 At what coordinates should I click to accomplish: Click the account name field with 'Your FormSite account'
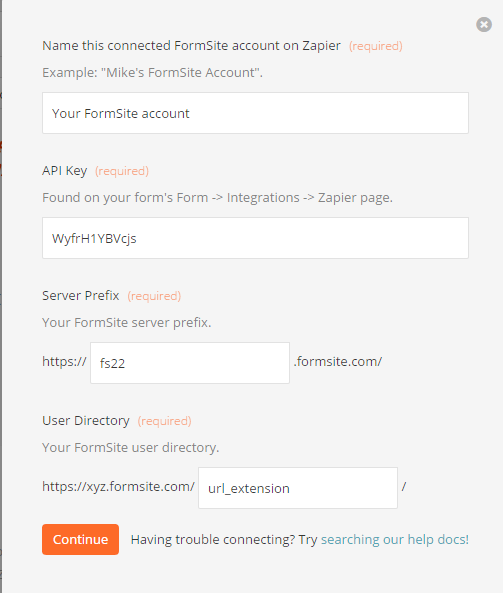pyautogui.click(x=255, y=113)
